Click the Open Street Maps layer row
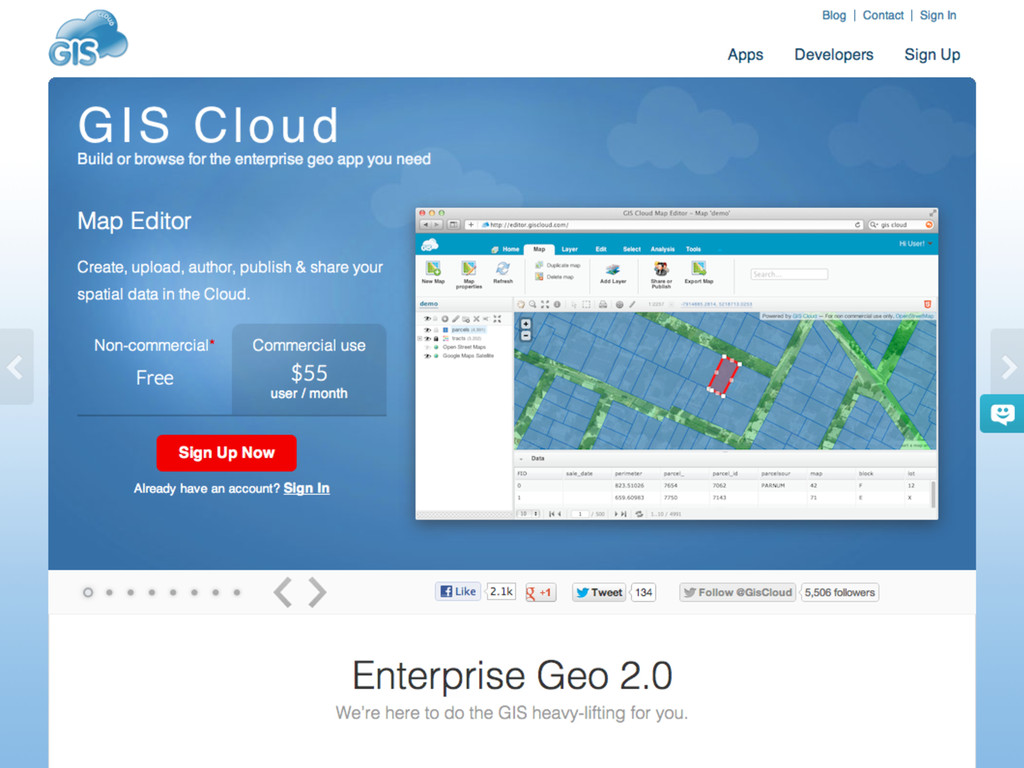This screenshot has width=1024, height=768. (464, 347)
